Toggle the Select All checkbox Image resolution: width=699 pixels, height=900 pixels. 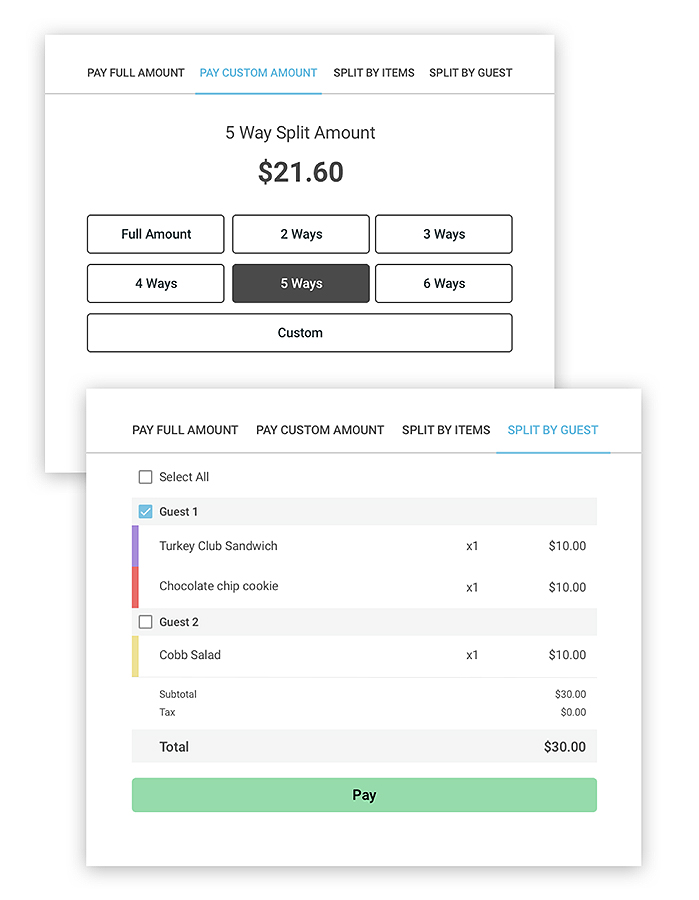(x=145, y=477)
